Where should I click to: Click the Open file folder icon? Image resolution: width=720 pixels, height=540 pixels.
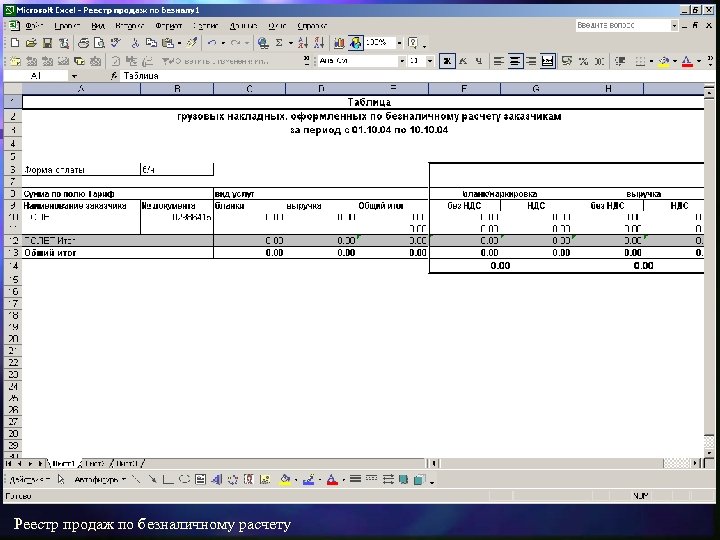(31, 43)
